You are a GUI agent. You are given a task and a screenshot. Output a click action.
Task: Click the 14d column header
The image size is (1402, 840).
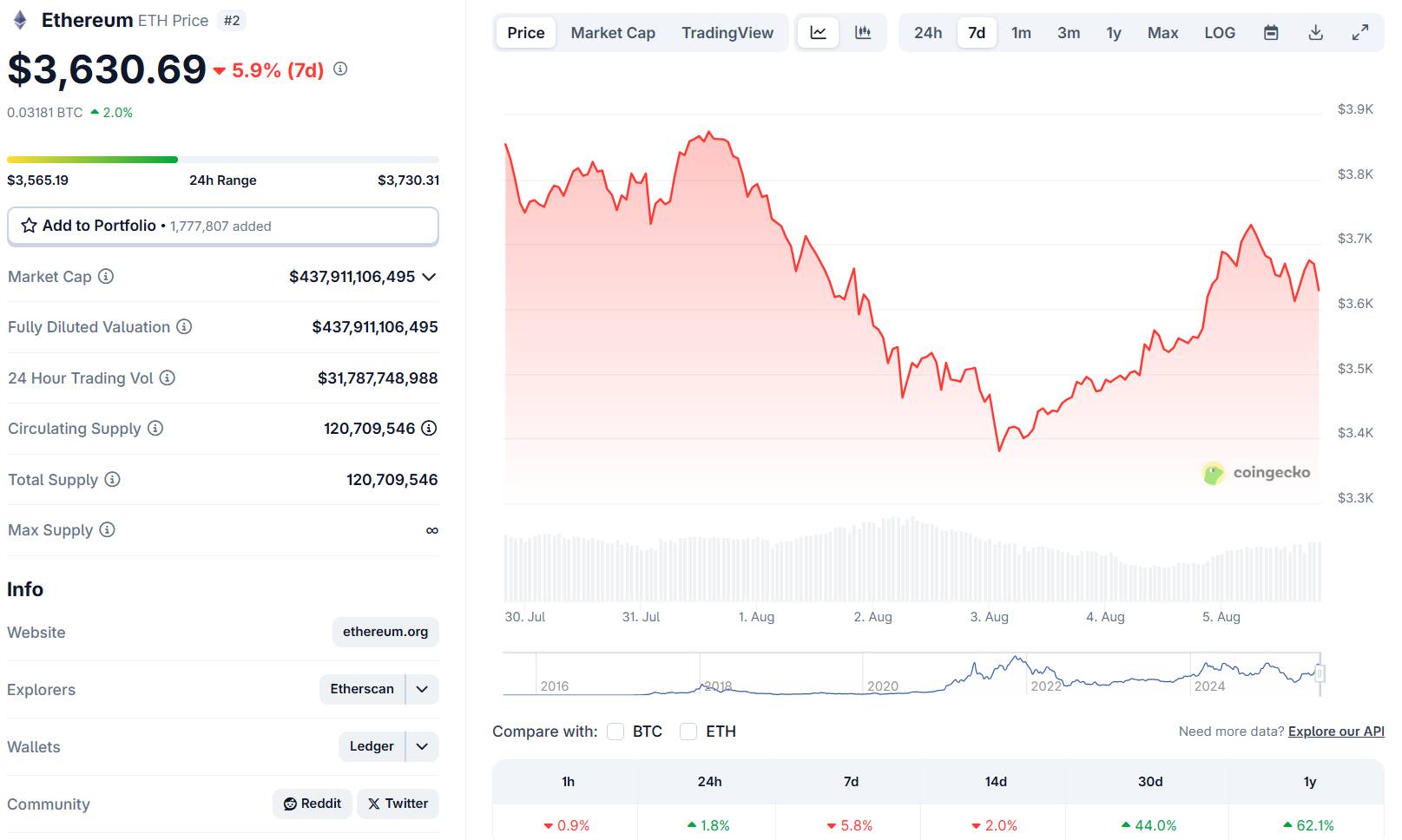pos(996,782)
